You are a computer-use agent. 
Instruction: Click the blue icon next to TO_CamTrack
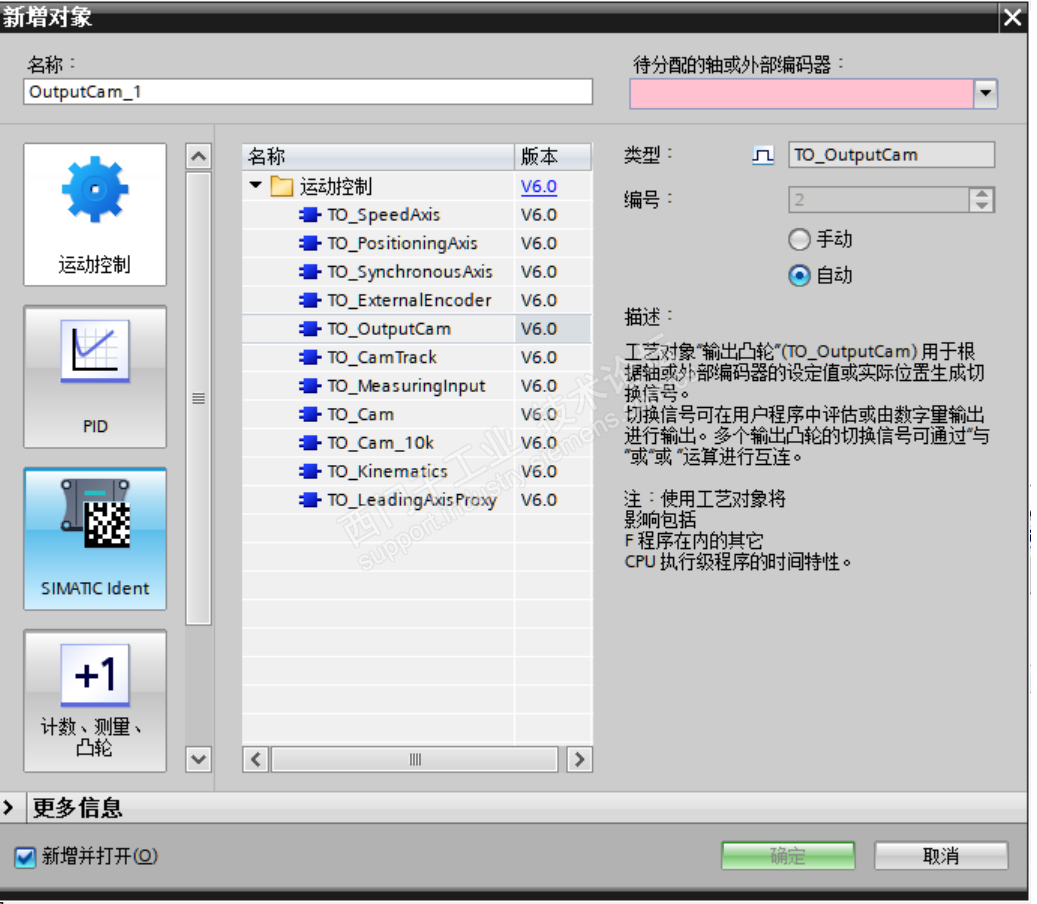tap(310, 357)
